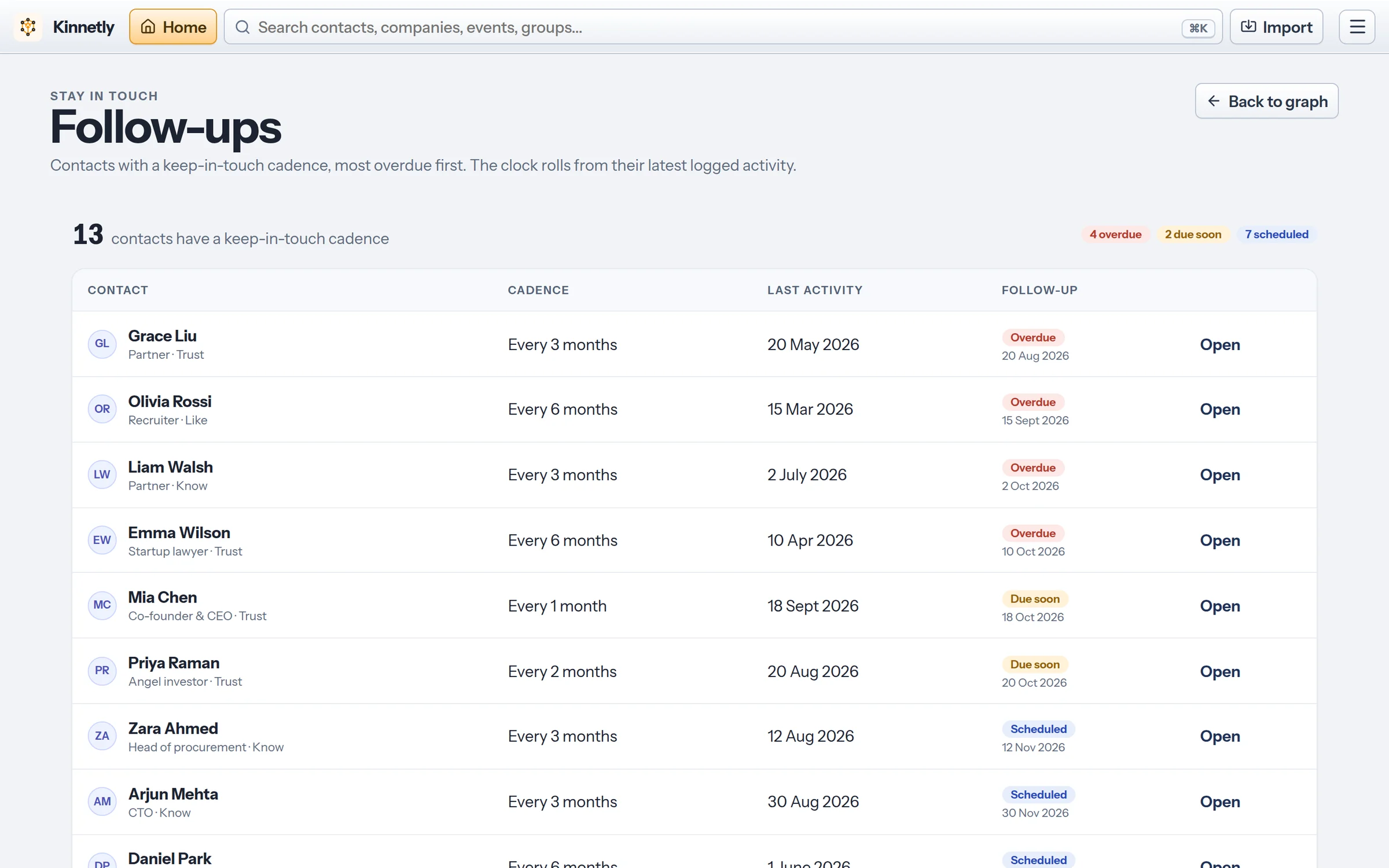Click the Mia Chen contact name

(162, 597)
